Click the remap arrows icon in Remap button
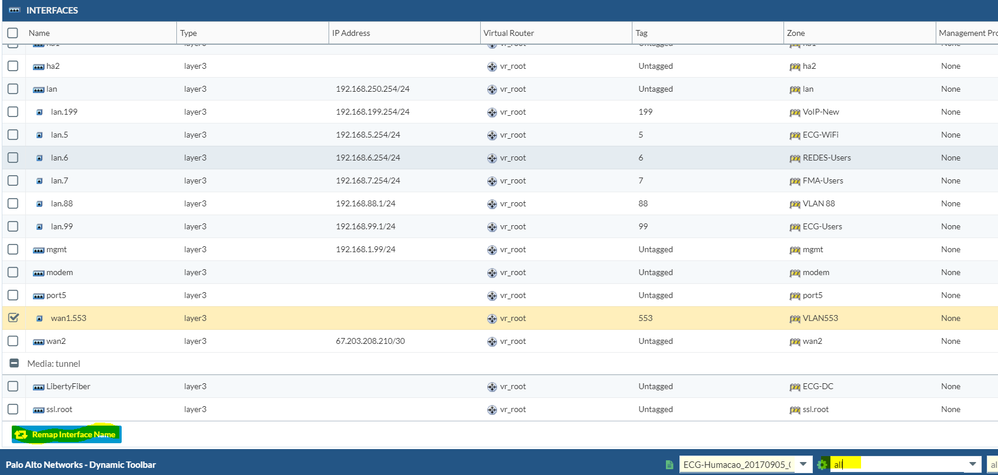This screenshot has height=475, width=998. coord(21,434)
